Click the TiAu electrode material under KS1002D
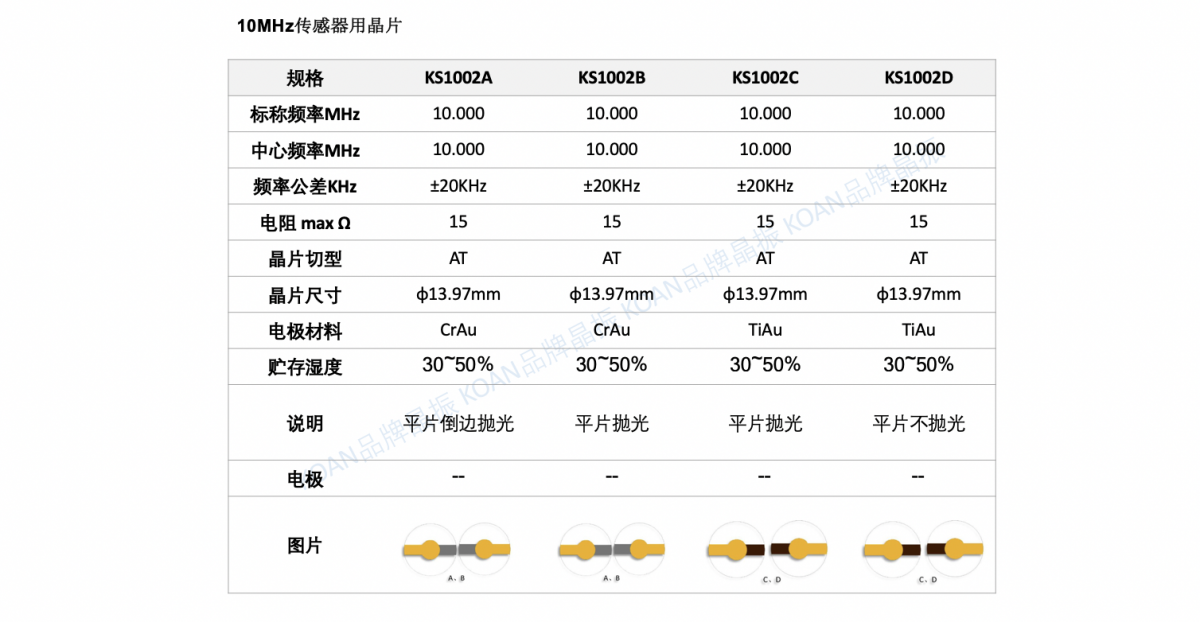The image size is (1200, 622). [x=918, y=330]
